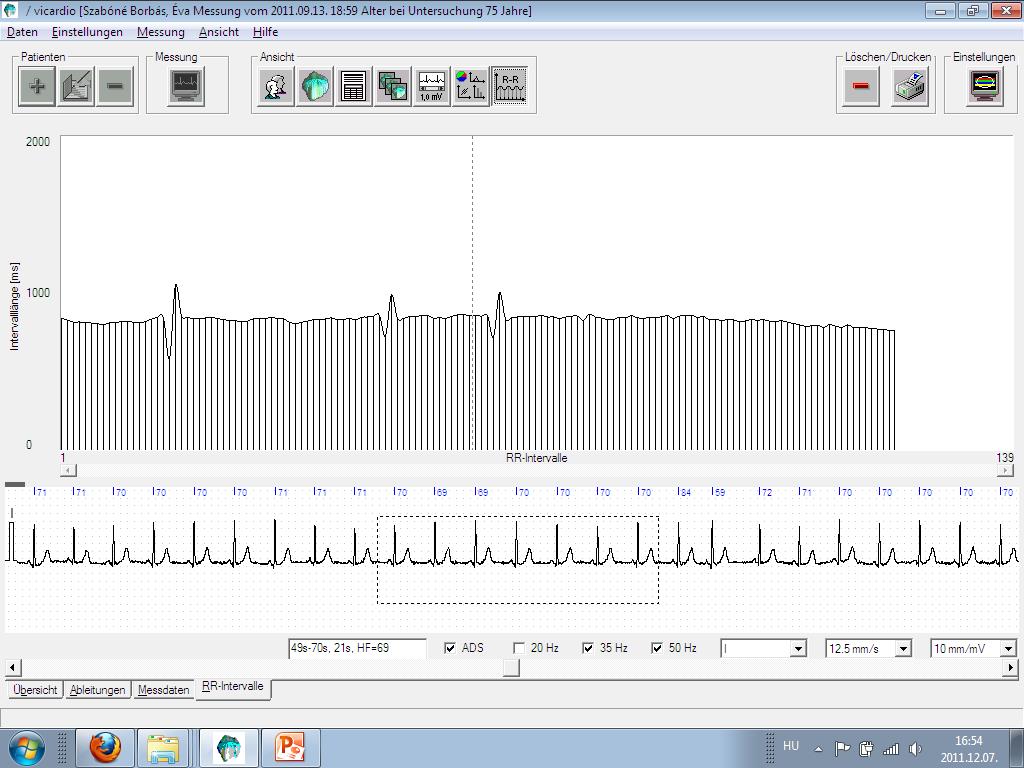Switch to the Ableitungen tab
Screen dimensions: 1024x768
[97, 690]
